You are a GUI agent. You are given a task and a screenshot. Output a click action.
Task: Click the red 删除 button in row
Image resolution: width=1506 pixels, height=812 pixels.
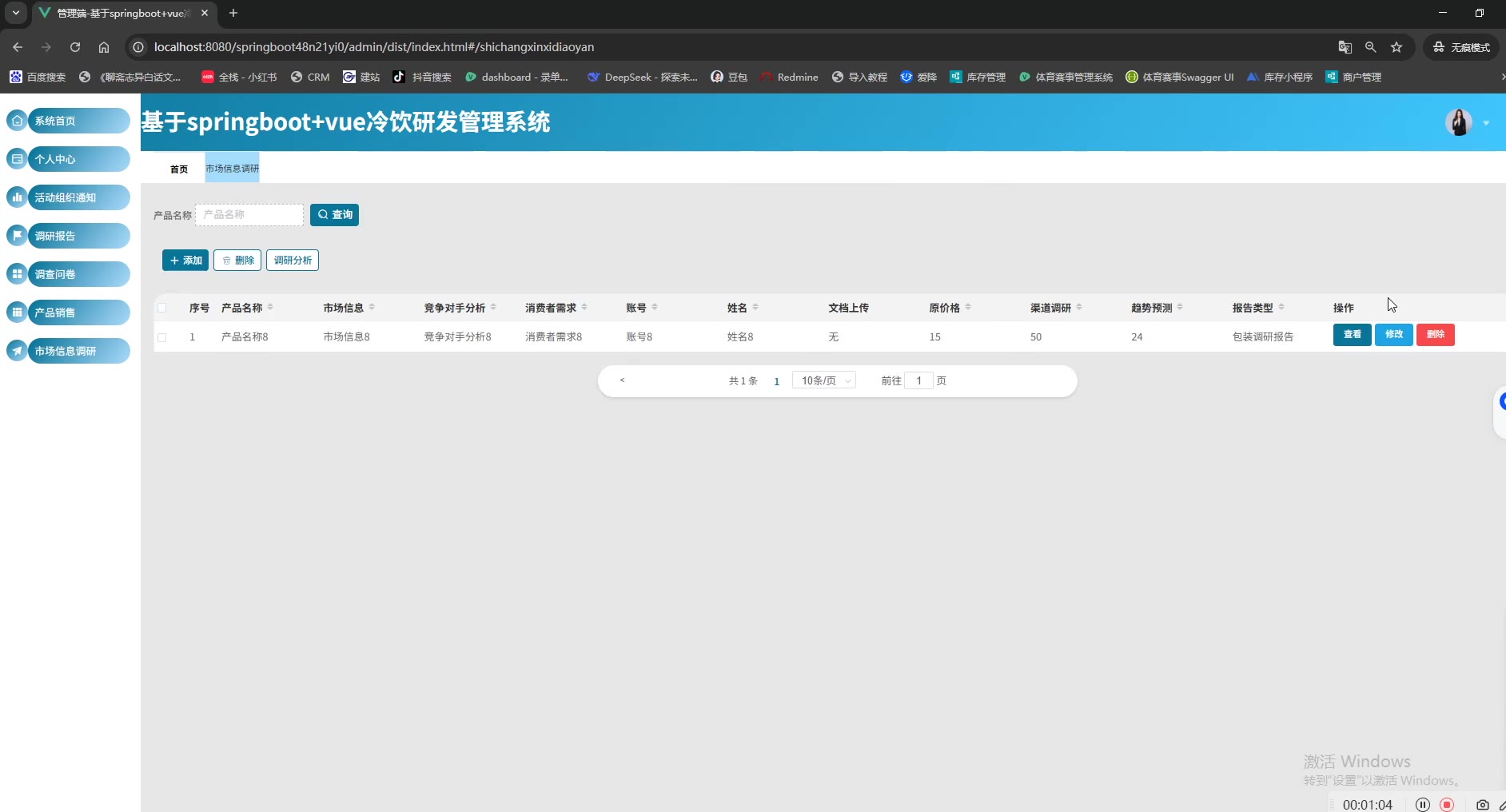click(x=1435, y=335)
